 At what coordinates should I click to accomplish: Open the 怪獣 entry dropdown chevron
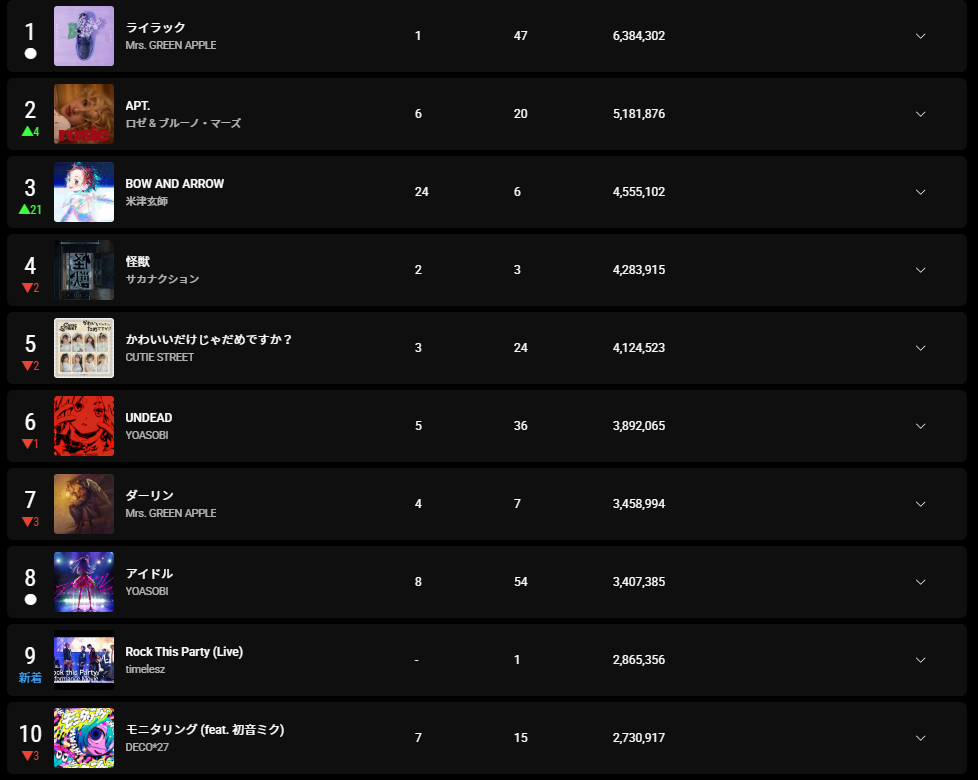tap(920, 270)
